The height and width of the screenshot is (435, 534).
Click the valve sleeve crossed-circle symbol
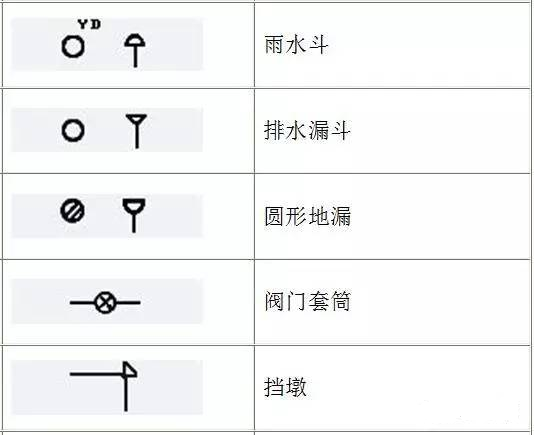pos(106,302)
